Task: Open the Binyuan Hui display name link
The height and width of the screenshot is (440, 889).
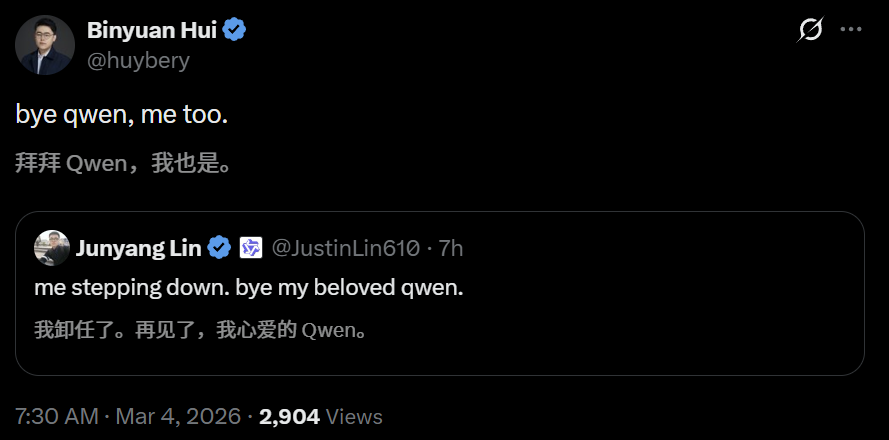Action: (150, 30)
